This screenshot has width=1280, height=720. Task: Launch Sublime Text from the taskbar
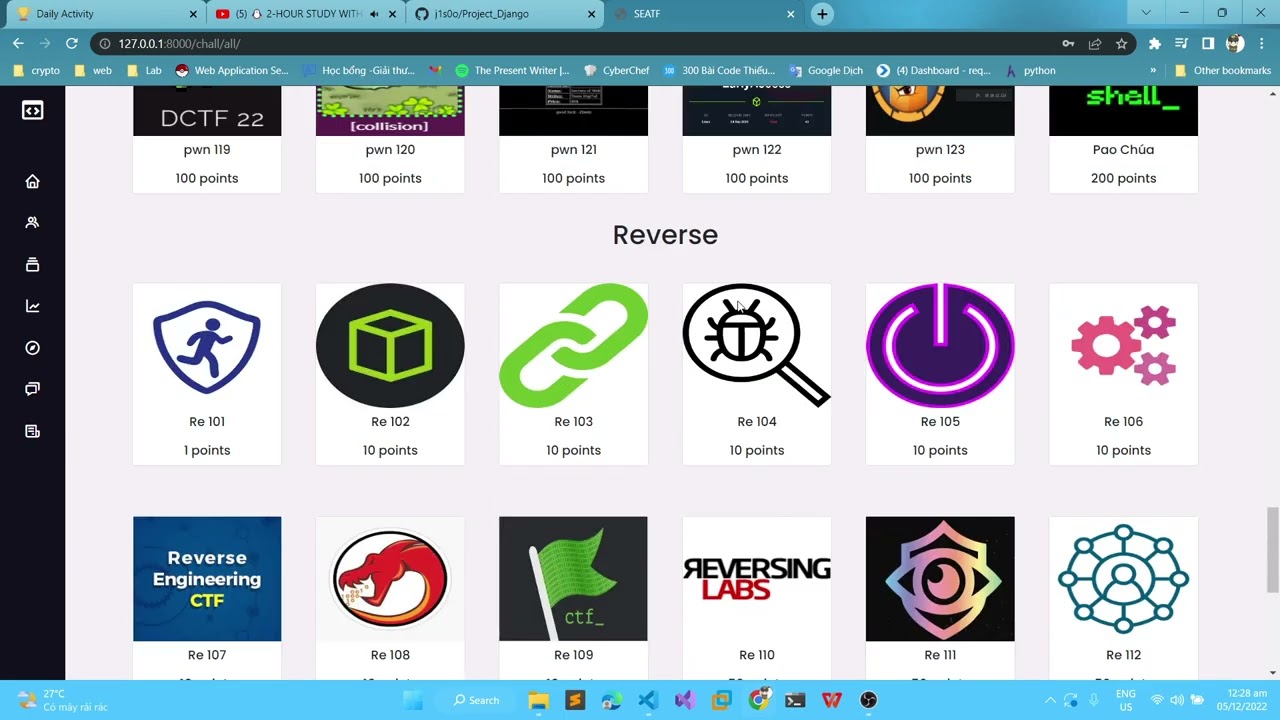click(x=575, y=700)
